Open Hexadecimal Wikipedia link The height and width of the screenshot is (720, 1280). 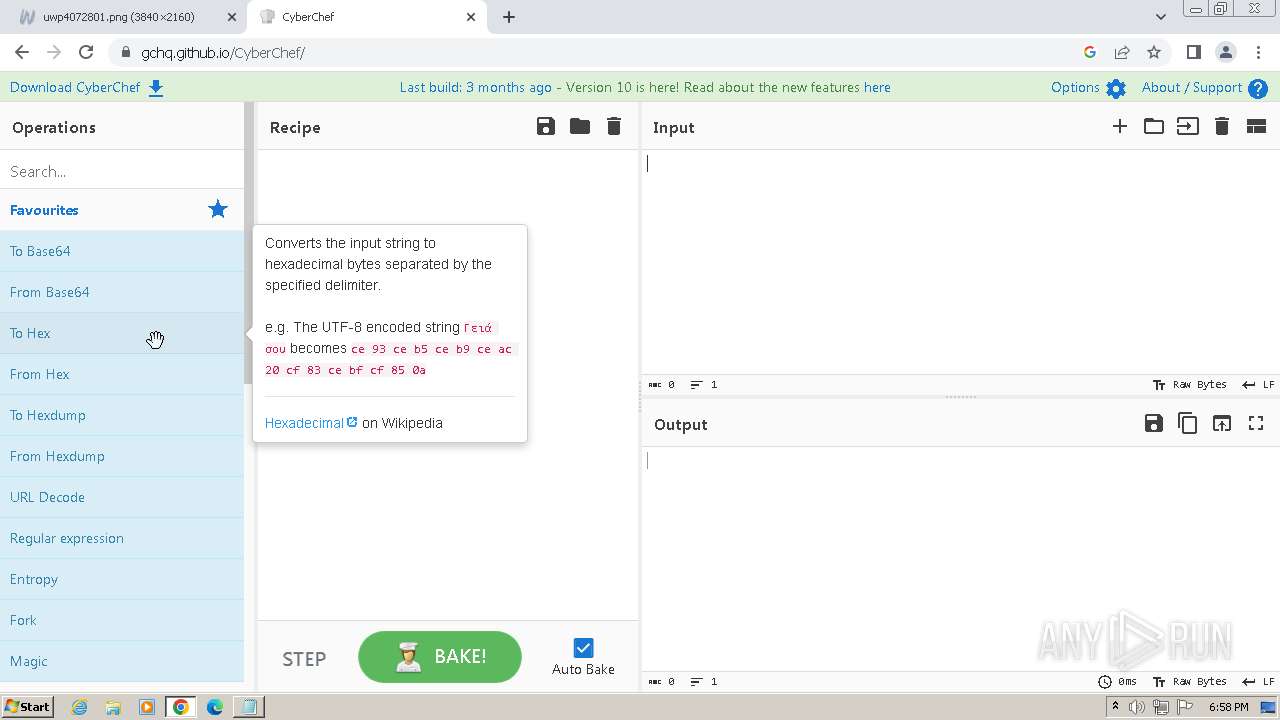pyautogui.click(x=311, y=423)
